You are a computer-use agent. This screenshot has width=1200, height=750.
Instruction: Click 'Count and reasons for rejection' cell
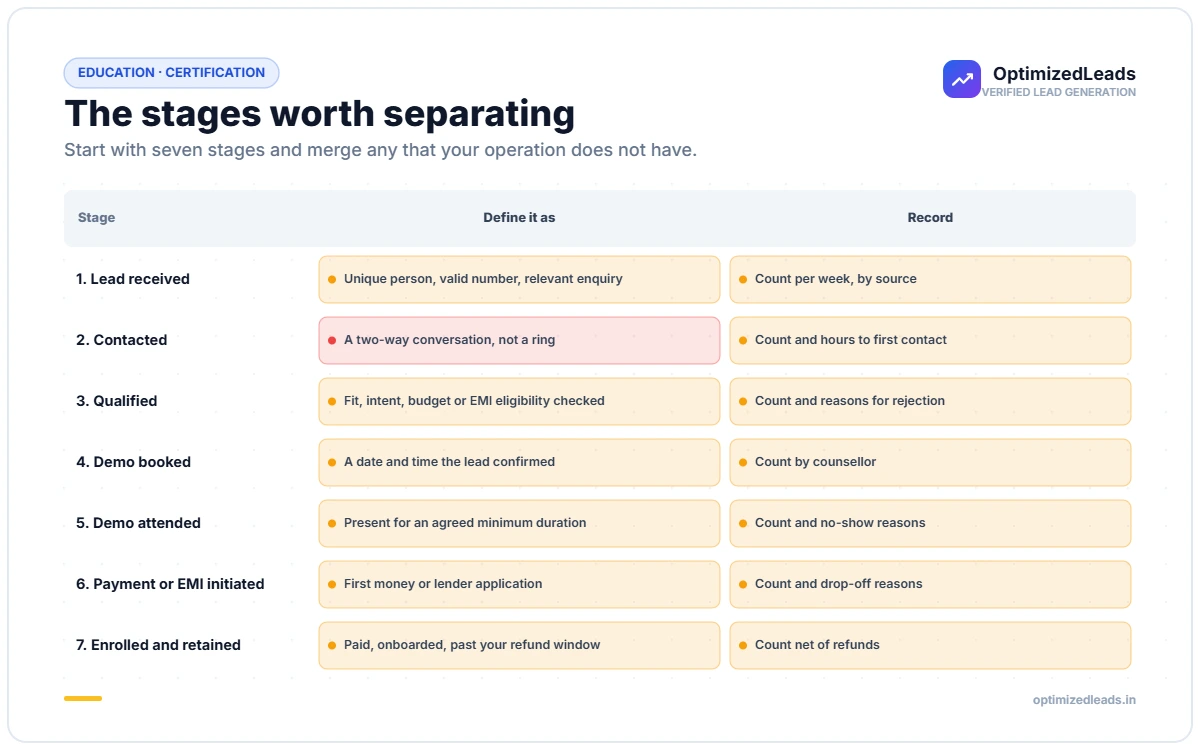click(x=930, y=401)
